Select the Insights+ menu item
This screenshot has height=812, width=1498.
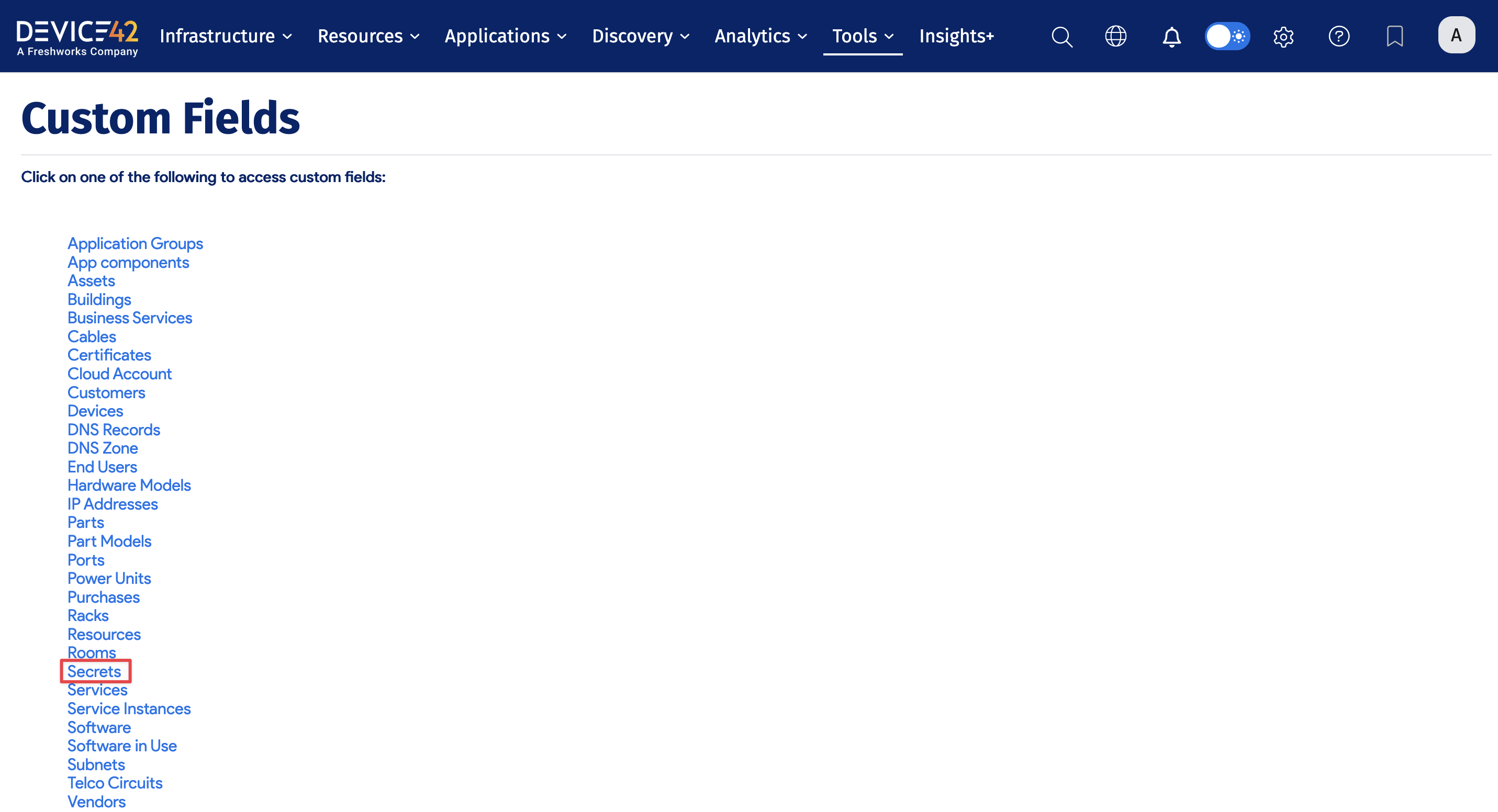point(956,36)
